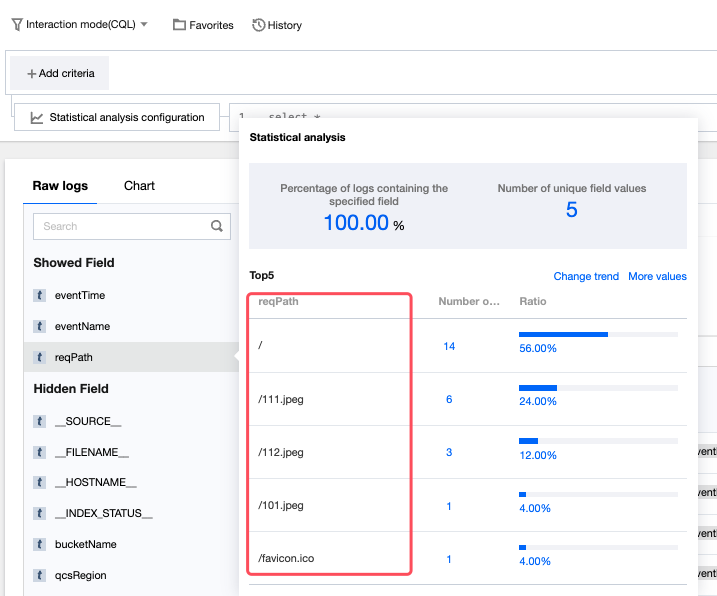This screenshot has height=596, width=717.
Task: Click the type icon next to eventName
Action: point(40,327)
